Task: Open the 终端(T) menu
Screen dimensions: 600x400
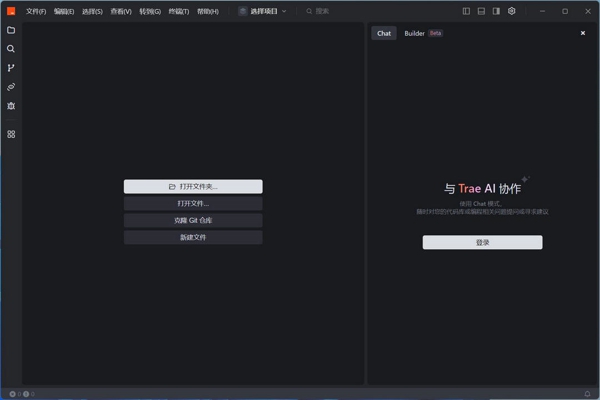Action: click(180, 11)
